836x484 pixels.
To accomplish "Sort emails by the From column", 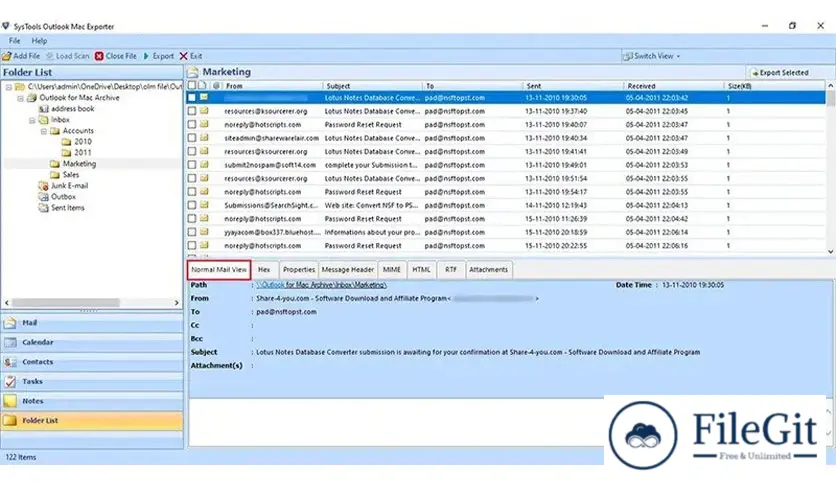I will 272,86.
